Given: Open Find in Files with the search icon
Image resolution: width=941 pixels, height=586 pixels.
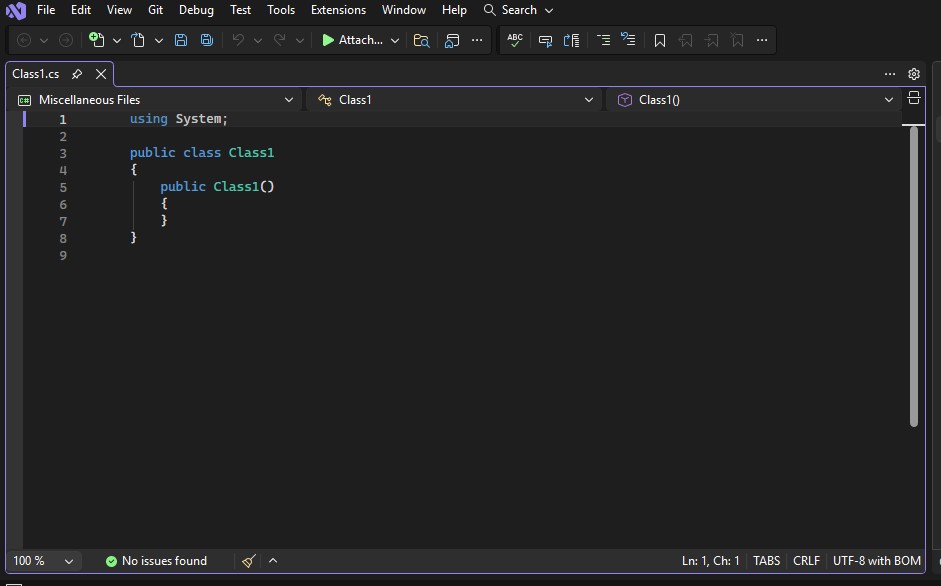Looking at the screenshot, I should 421,40.
